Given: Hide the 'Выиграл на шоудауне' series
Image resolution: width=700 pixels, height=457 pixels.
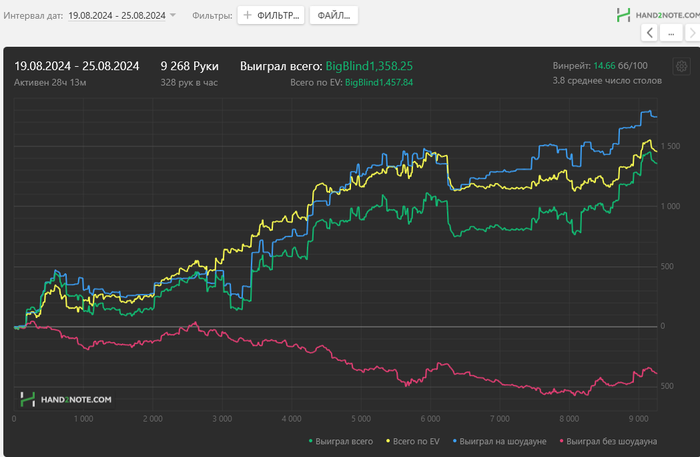Looking at the screenshot, I should tap(505, 441).
